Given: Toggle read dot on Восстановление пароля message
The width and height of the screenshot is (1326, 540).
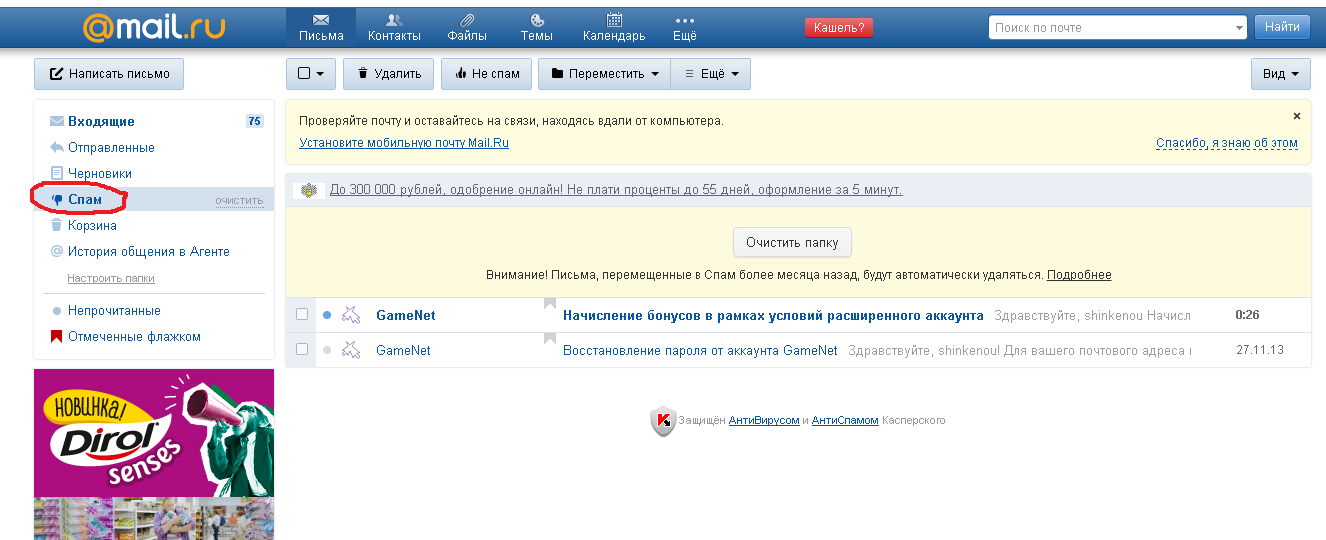Looking at the screenshot, I should point(327,350).
